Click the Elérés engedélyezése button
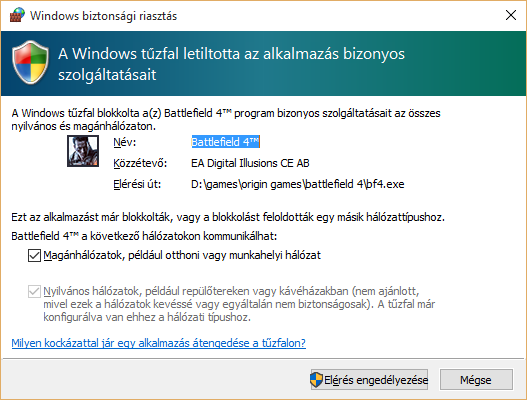This screenshot has height=400, width=527. click(x=369, y=380)
